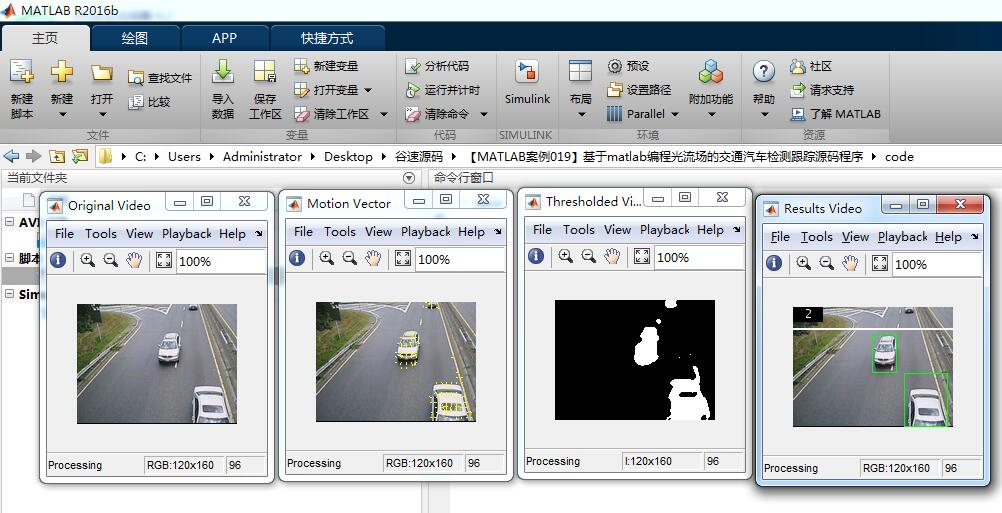1002x513 pixels.
Task: Open View menu in Thresholded Video window
Action: (617, 229)
